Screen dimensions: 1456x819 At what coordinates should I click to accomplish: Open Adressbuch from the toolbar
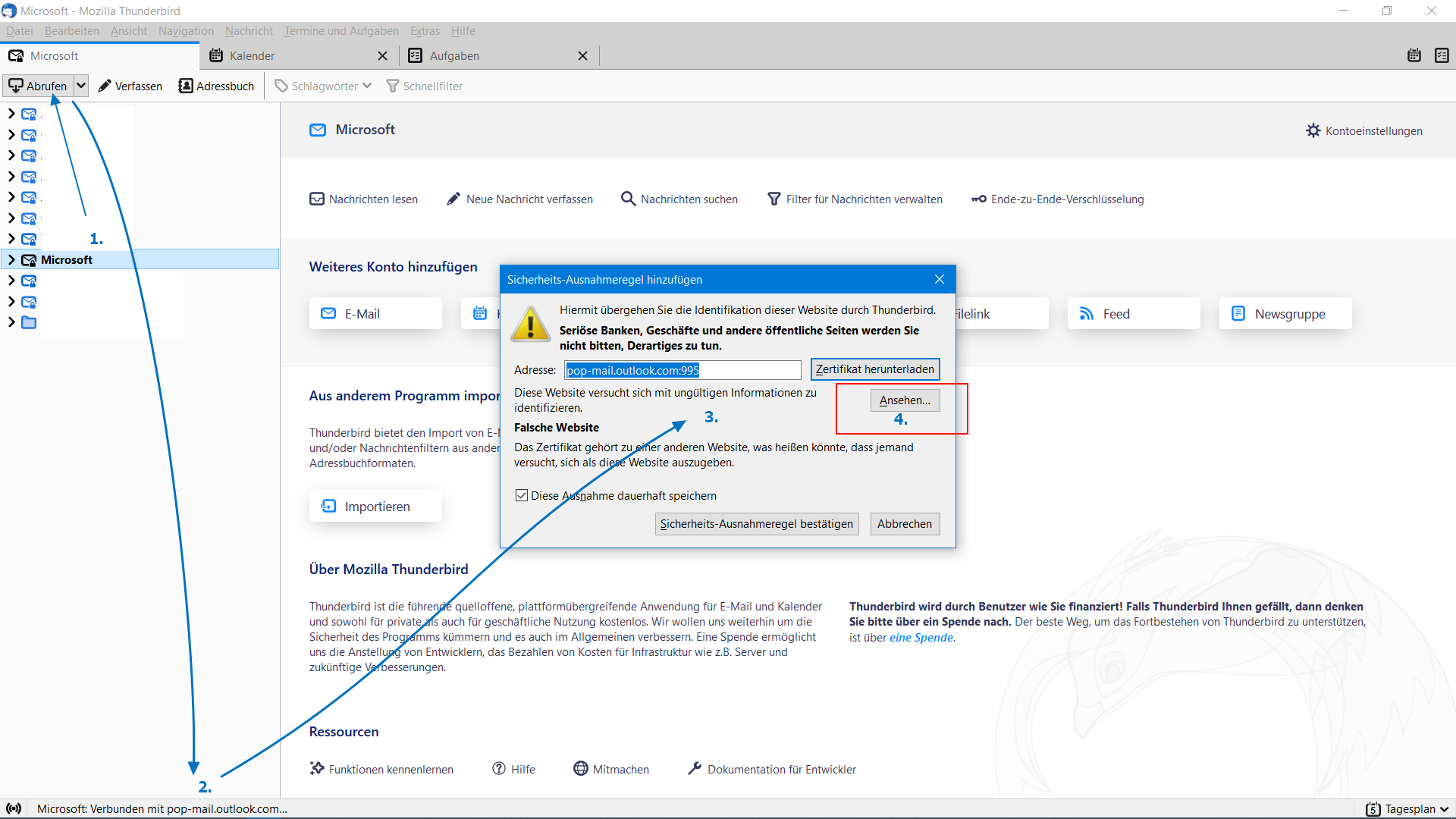216,86
